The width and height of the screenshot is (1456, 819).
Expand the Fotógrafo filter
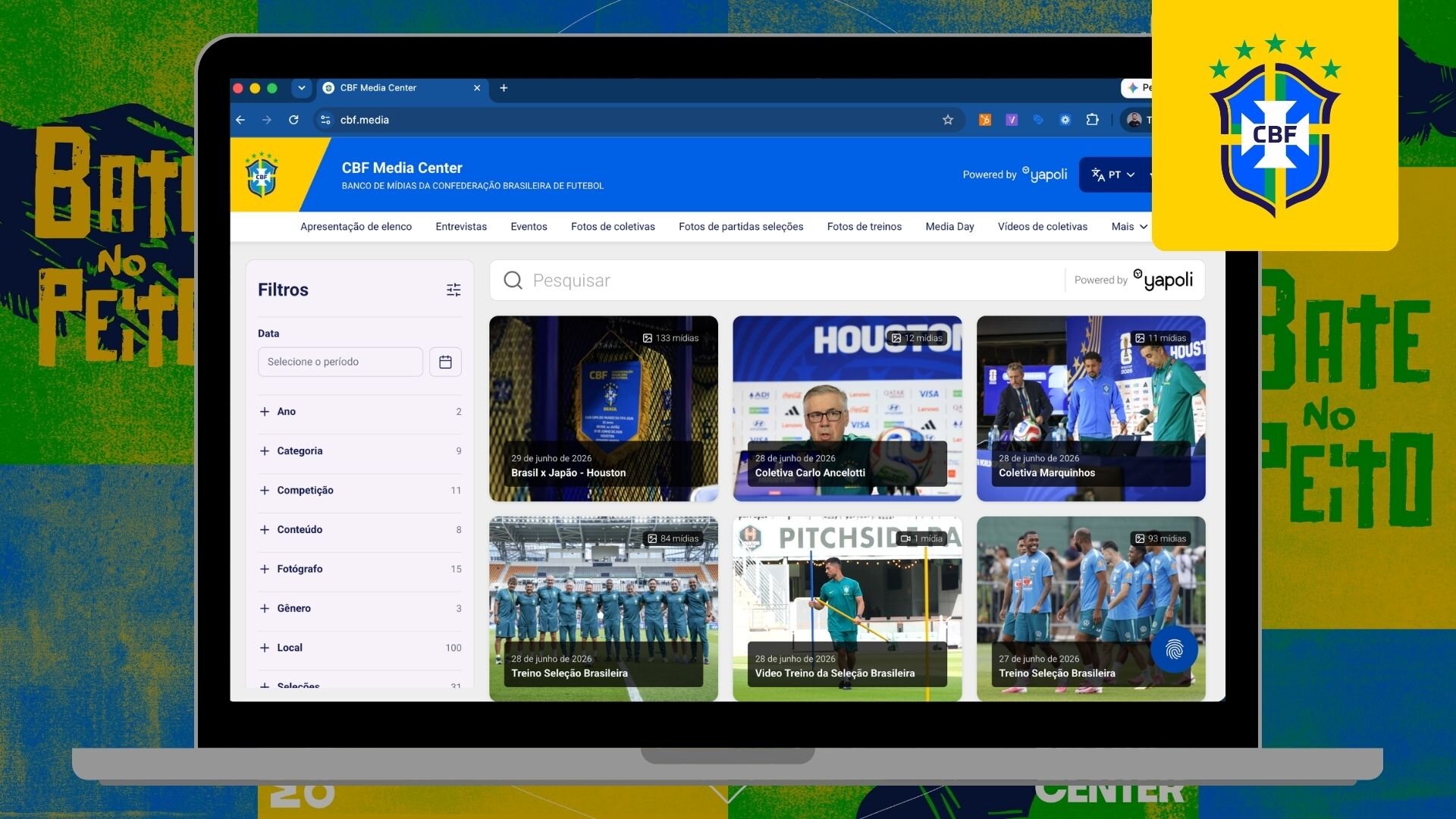(x=359, y=570)
